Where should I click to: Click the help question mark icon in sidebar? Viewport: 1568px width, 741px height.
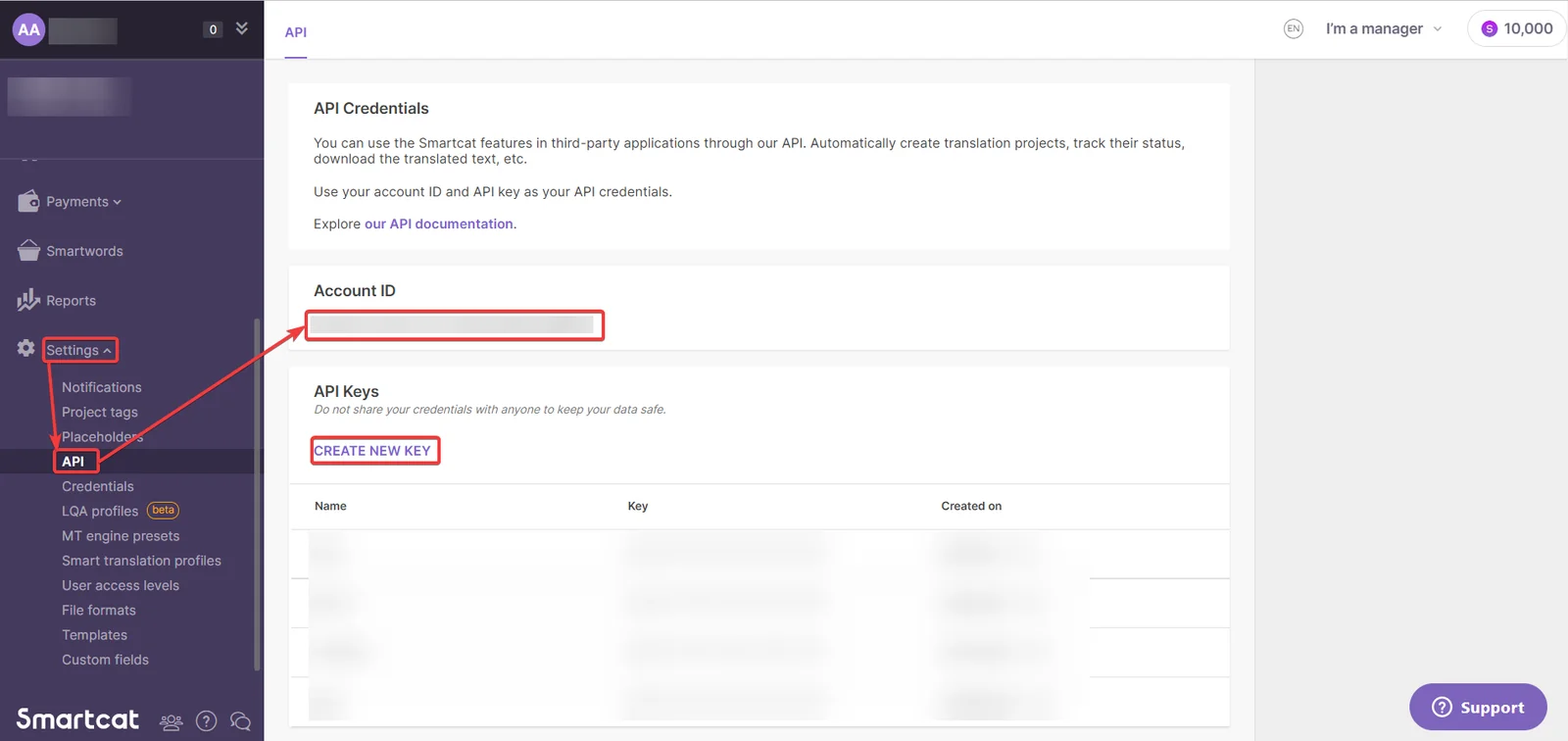206,721
